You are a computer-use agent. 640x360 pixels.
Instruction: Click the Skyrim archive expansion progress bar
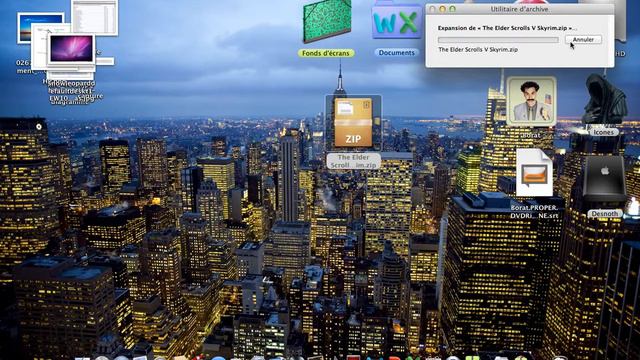498,40
